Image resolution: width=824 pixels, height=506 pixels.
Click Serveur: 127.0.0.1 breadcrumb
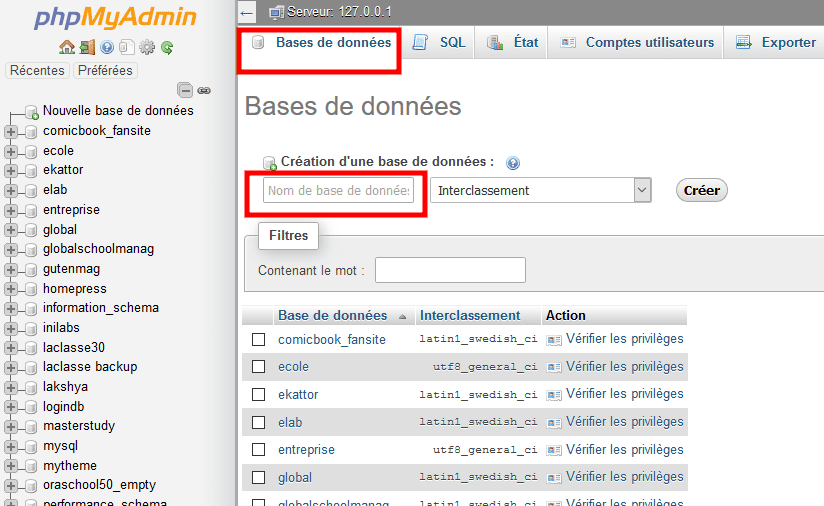pos(339,12)
